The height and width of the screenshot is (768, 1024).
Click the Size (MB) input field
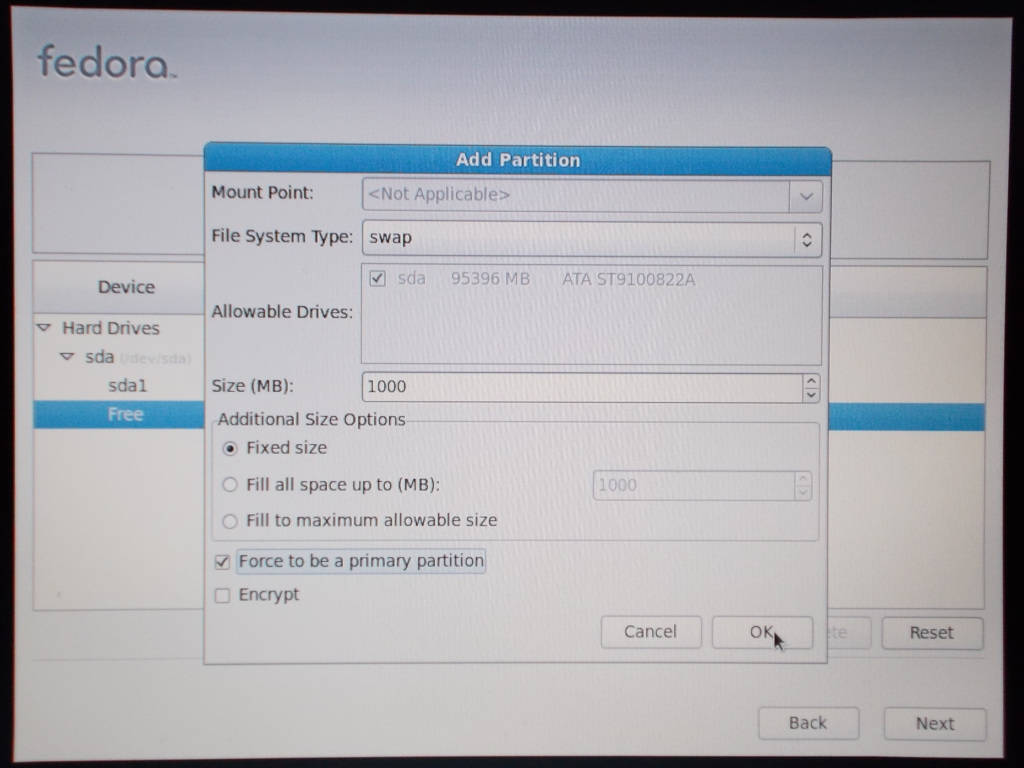click(580, 387)
